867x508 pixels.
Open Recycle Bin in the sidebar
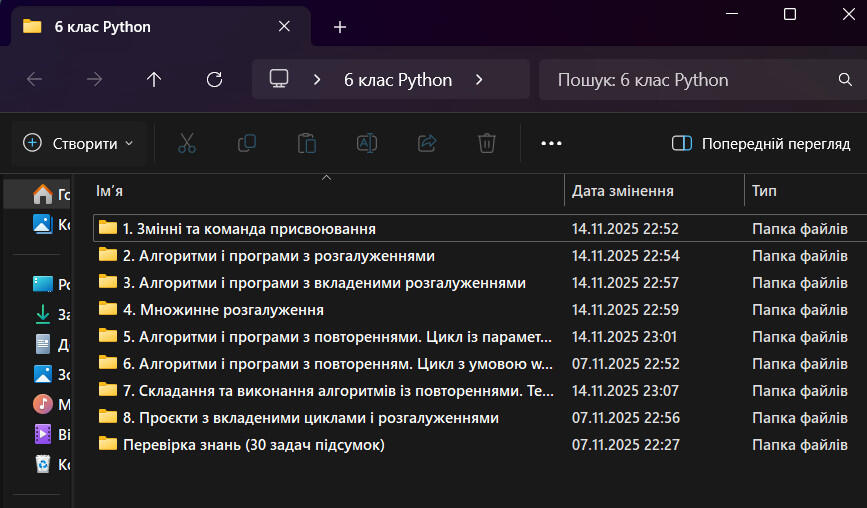pyautogui.click(x=51, y=464)
